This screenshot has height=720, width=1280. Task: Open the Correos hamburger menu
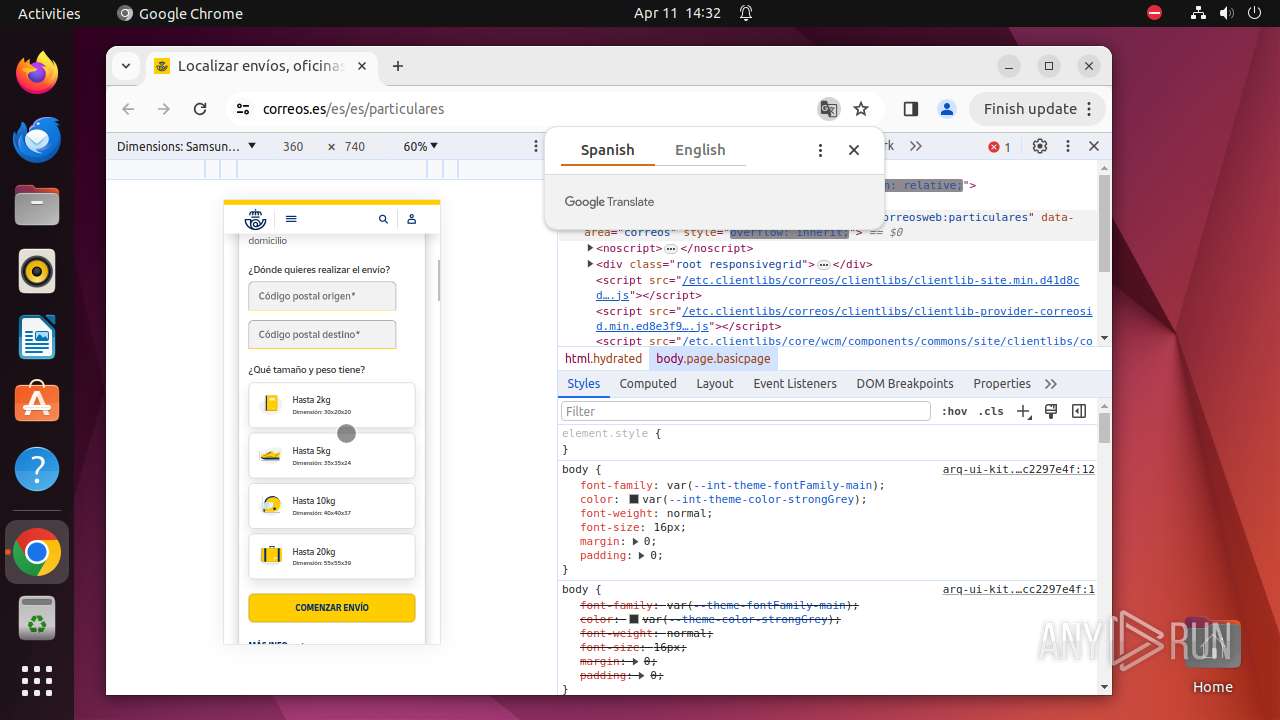pos(291,219)
